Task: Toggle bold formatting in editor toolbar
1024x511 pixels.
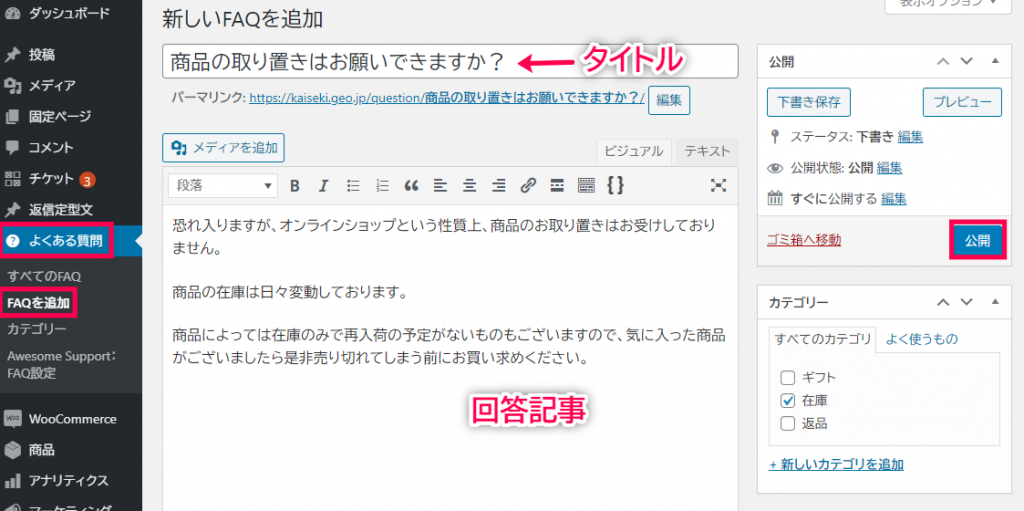Action: (295, 186)
